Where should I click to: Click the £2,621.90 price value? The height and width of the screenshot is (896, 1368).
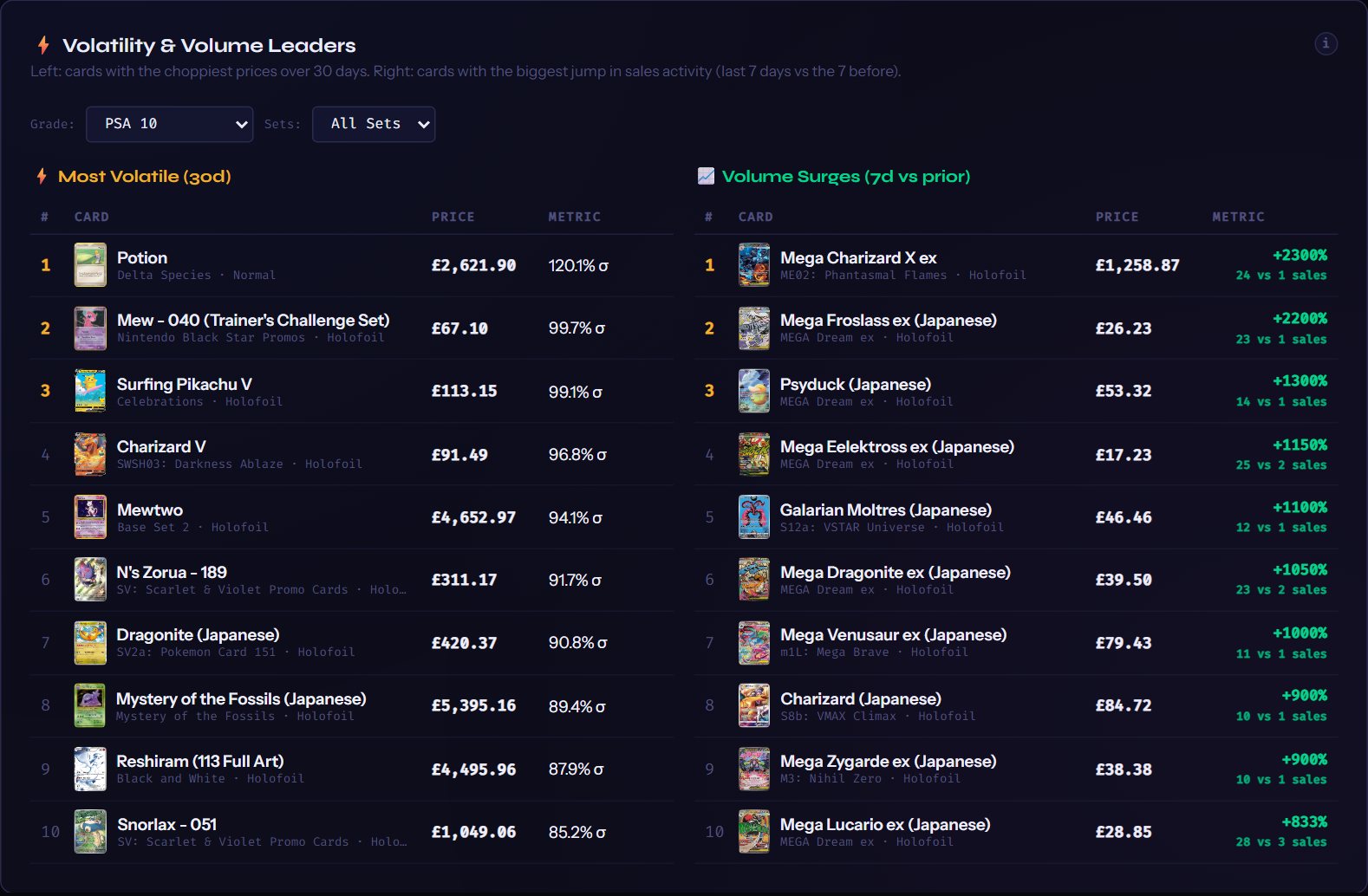(x=473, y=265)
